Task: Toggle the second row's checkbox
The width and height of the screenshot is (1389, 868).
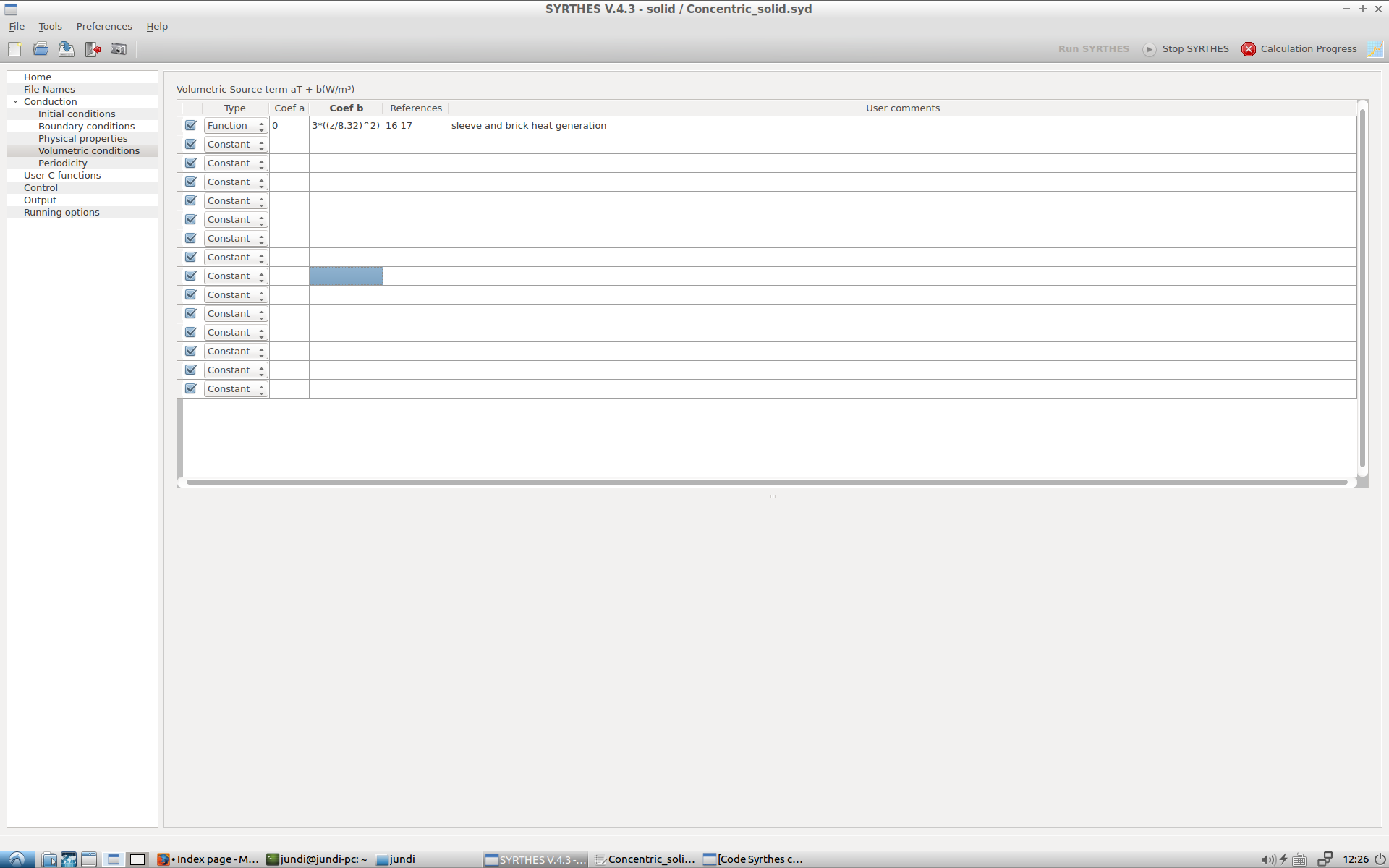Action: pyautogui.click(x=191, y=145)
